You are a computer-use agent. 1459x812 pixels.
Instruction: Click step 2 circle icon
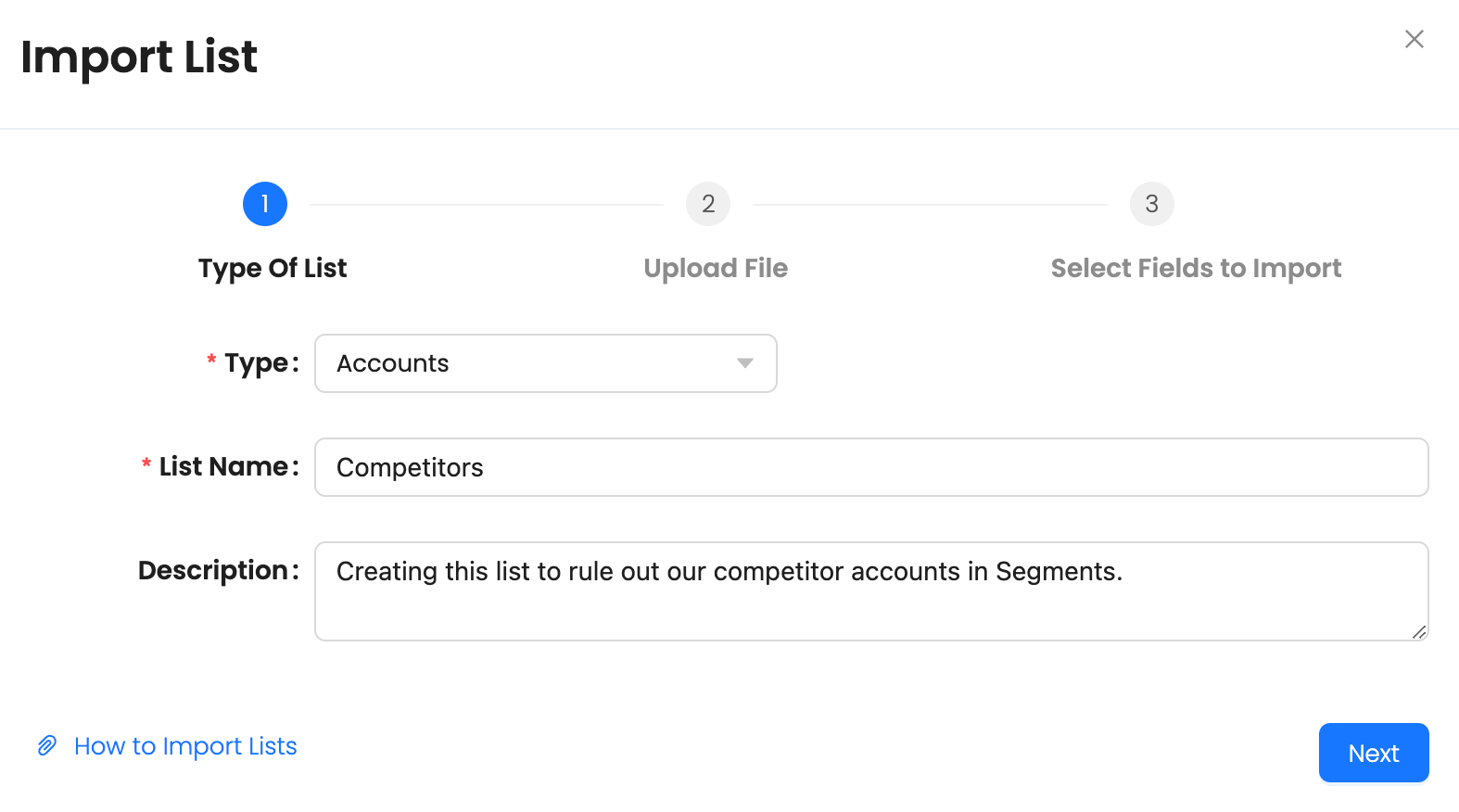tap(708, 204)
